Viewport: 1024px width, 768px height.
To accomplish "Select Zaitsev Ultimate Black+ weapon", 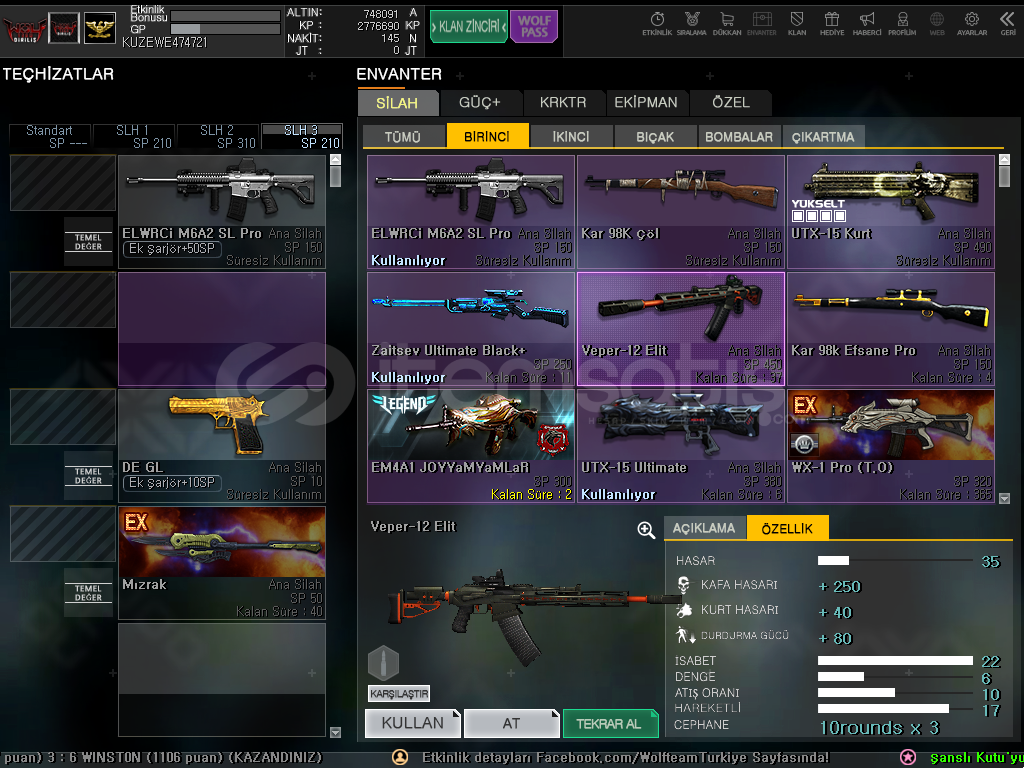I will coord(471,328).
